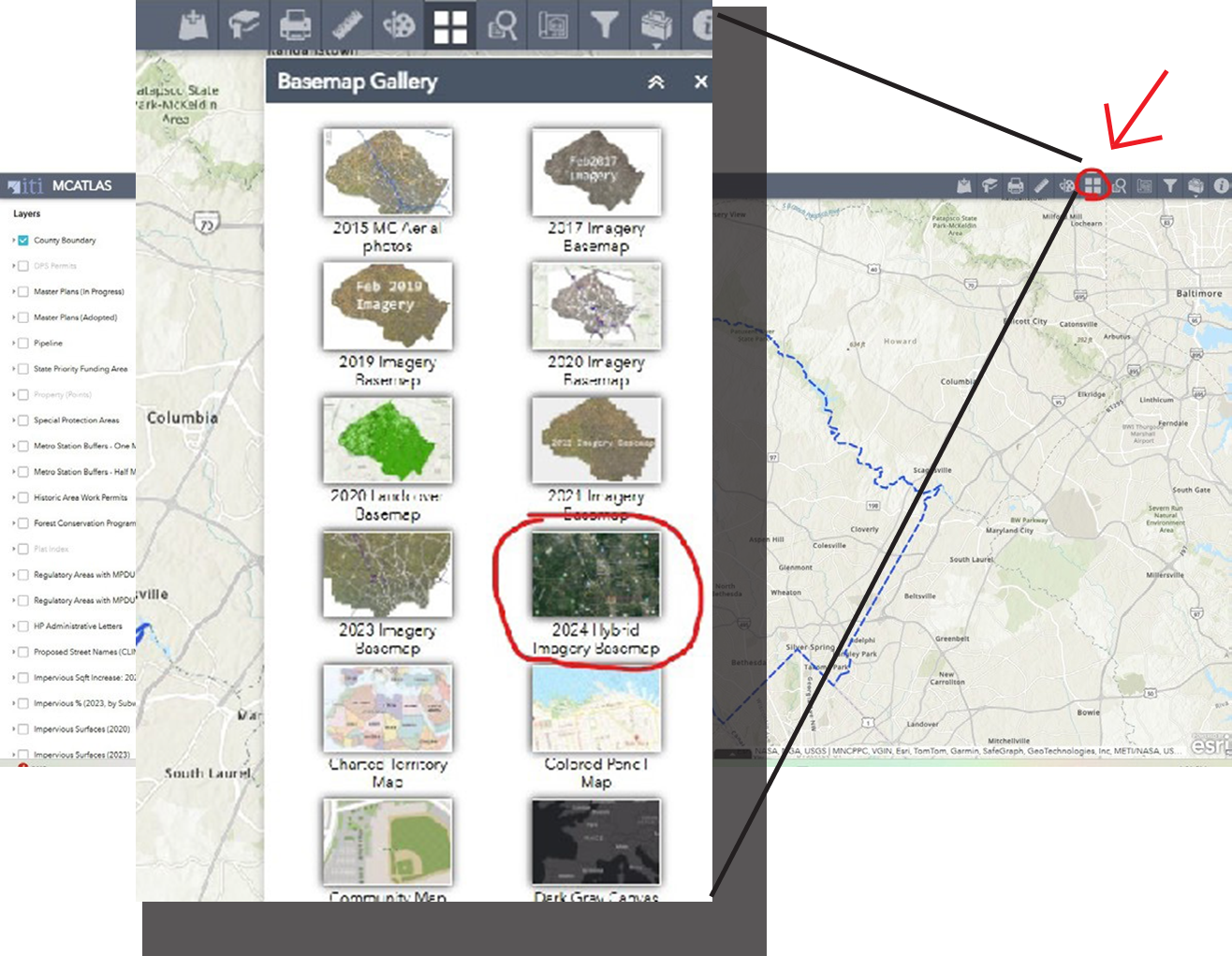Open the Toolbox icon on the toolbar

click(x=657, y=25)
